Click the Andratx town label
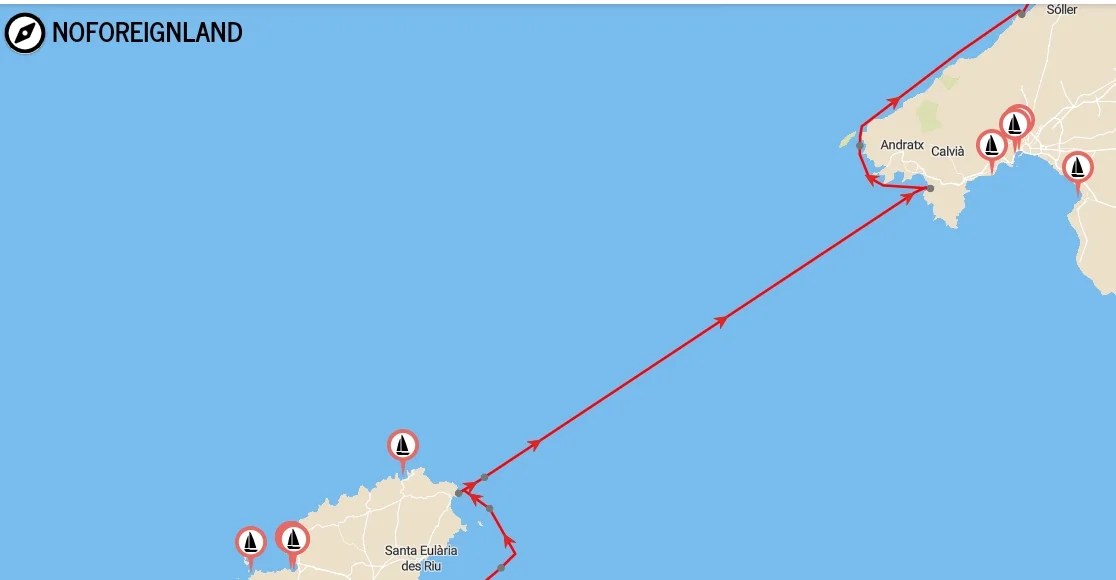Viewport: 1116px width, 580px height. (902, 145)
